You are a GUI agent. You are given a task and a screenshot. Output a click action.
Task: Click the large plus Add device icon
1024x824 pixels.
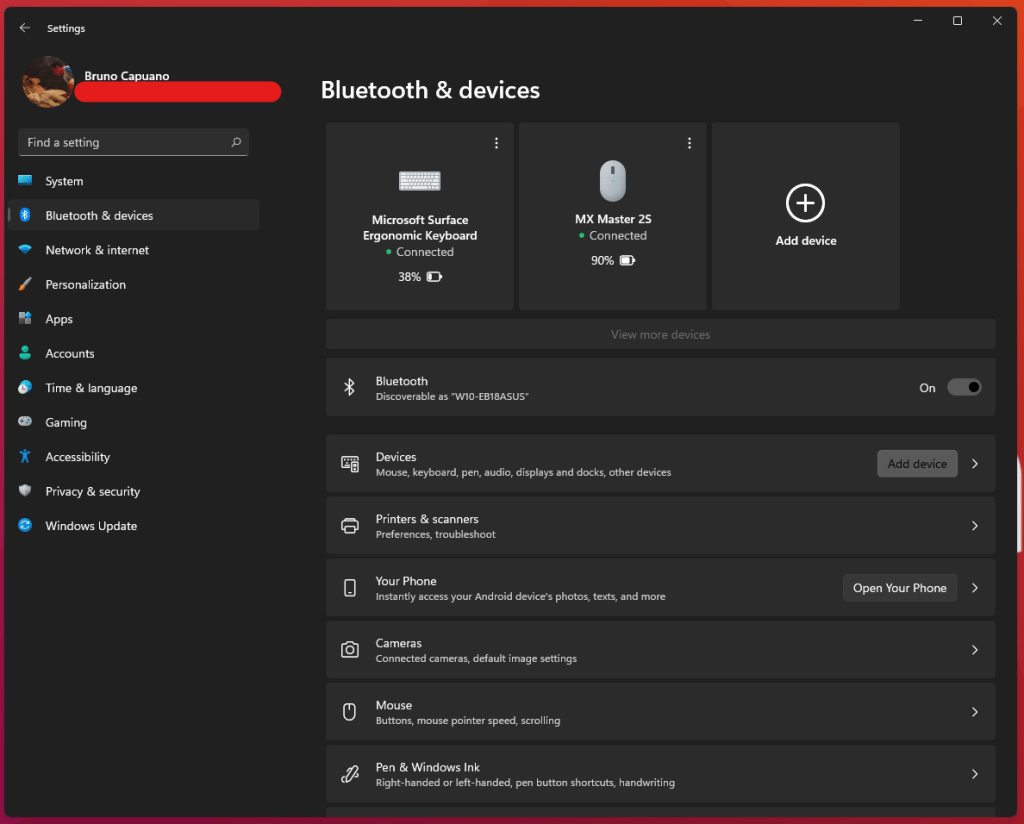point(805,203)
